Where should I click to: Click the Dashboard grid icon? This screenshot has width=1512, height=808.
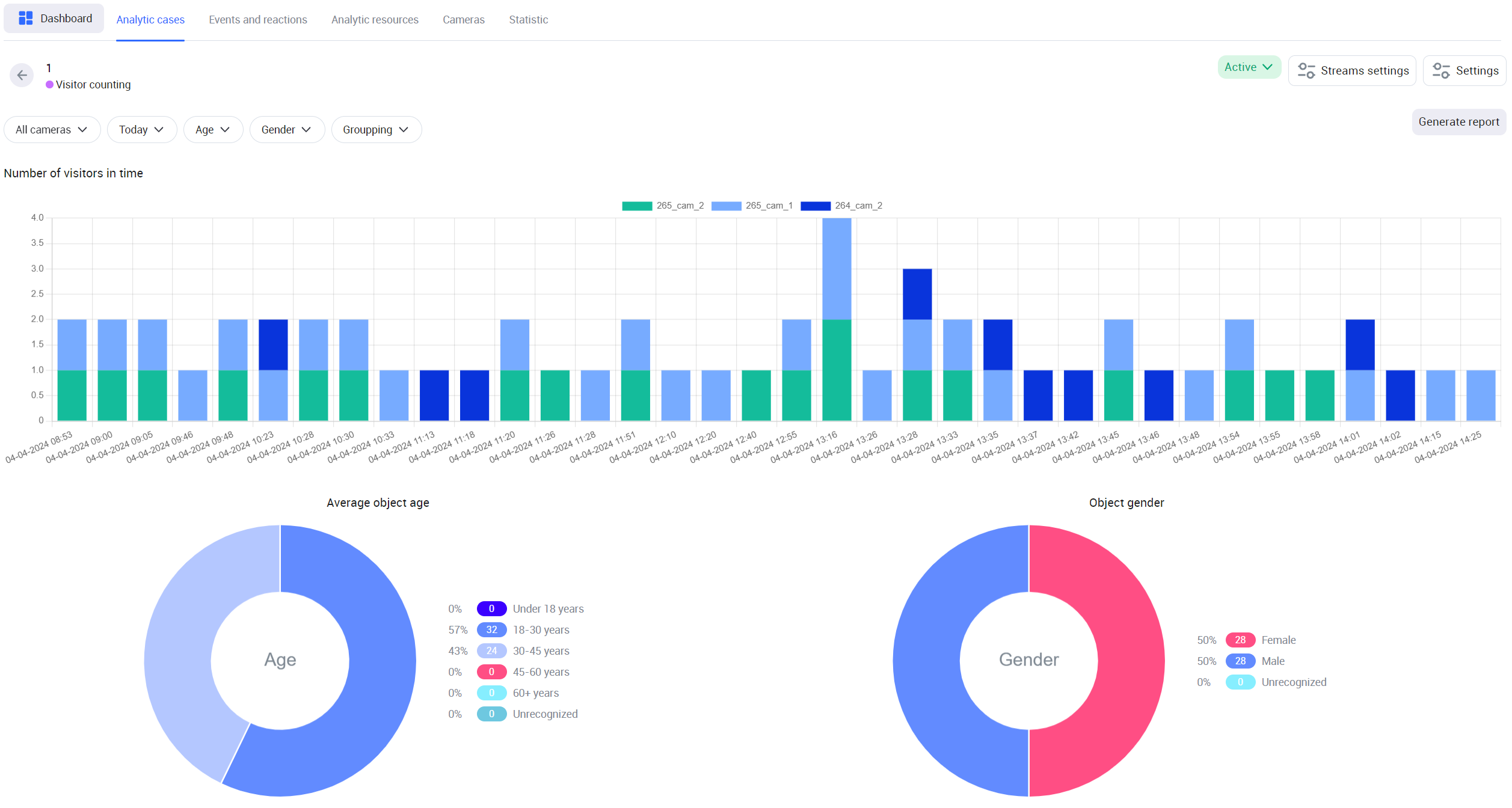[25, 19]
